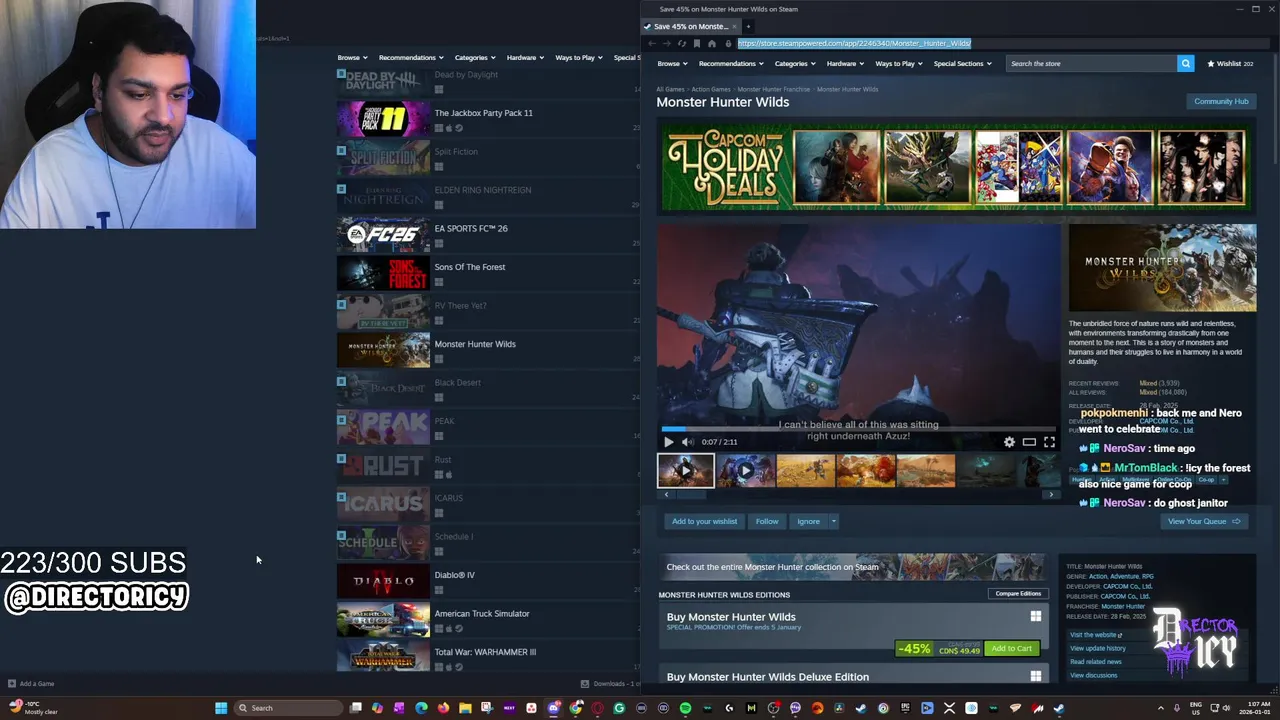Add Monster Hunter Wilds to your wishlist

[x=704, y=521]
